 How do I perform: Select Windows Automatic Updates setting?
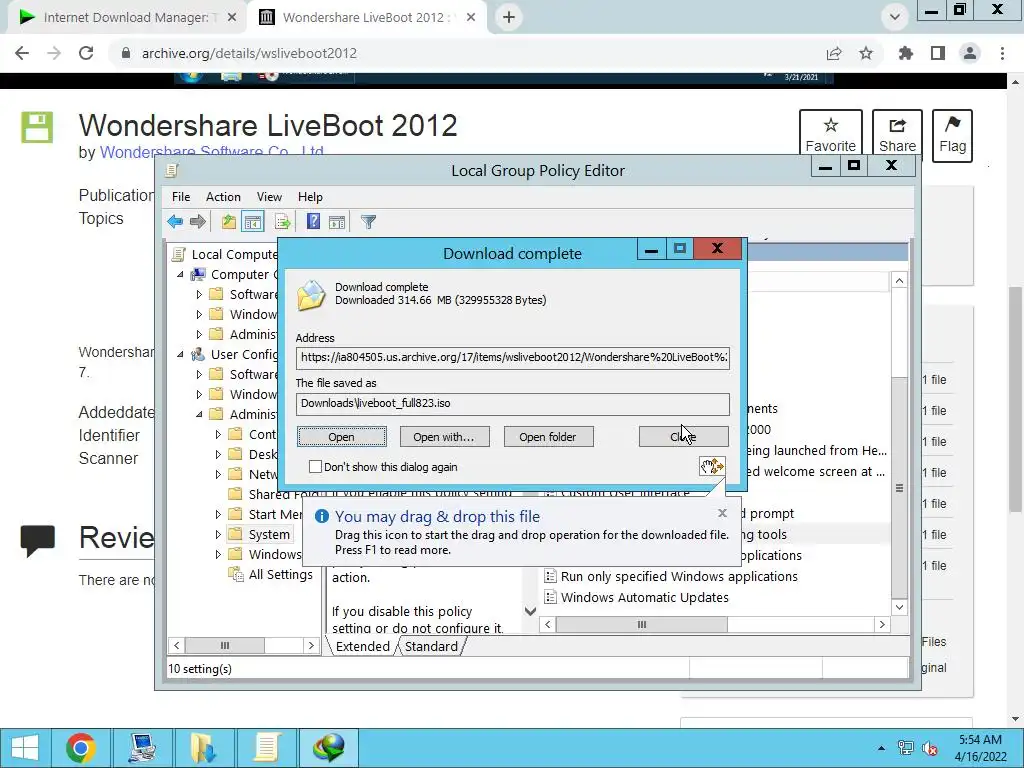pyautogui.click(x=645, y=597)
